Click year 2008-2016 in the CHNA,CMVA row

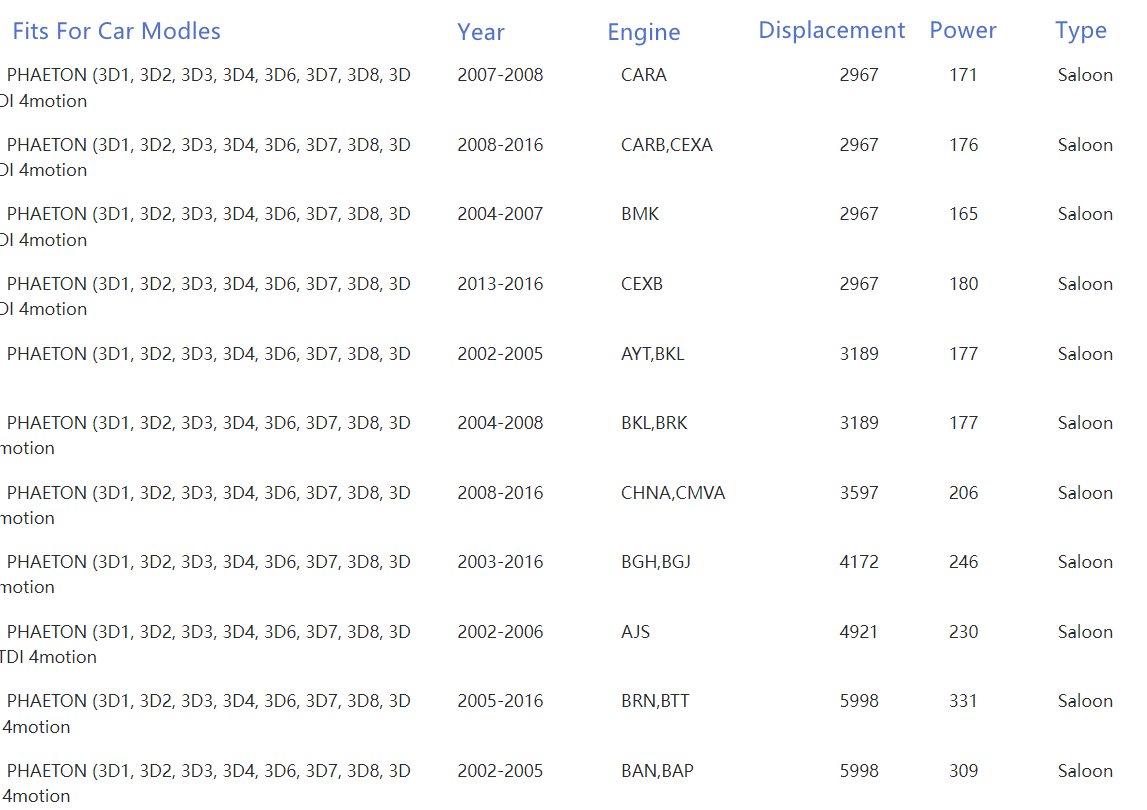point(500,493)
